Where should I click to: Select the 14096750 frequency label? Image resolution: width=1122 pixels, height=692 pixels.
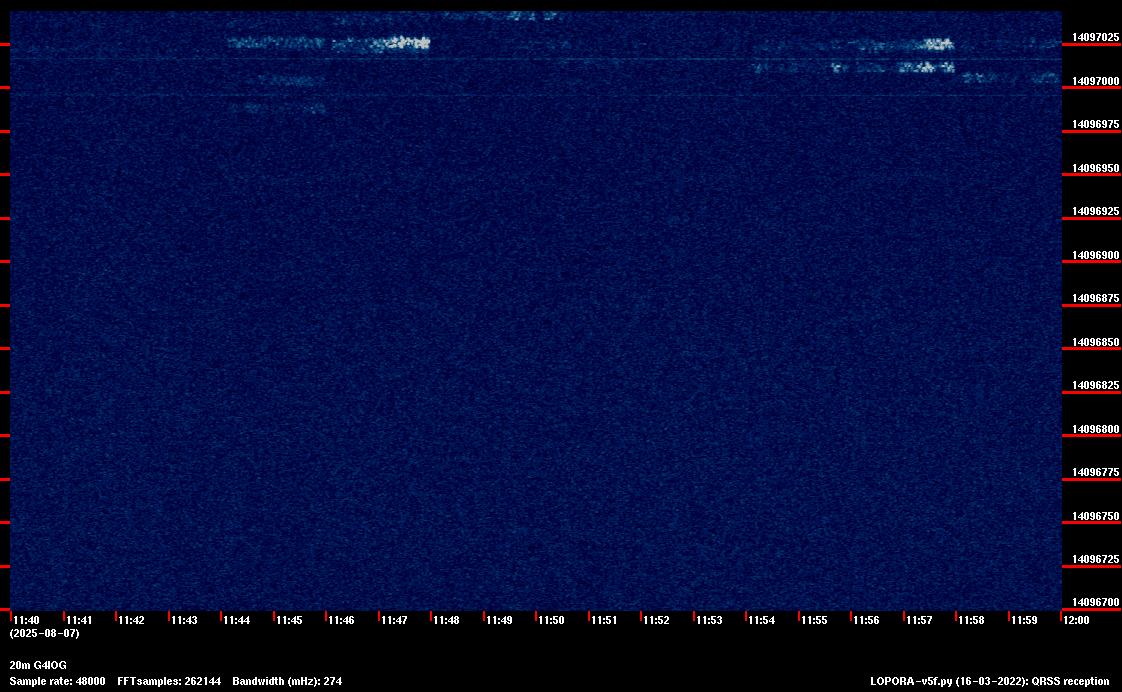click(x=1096, y=517)
